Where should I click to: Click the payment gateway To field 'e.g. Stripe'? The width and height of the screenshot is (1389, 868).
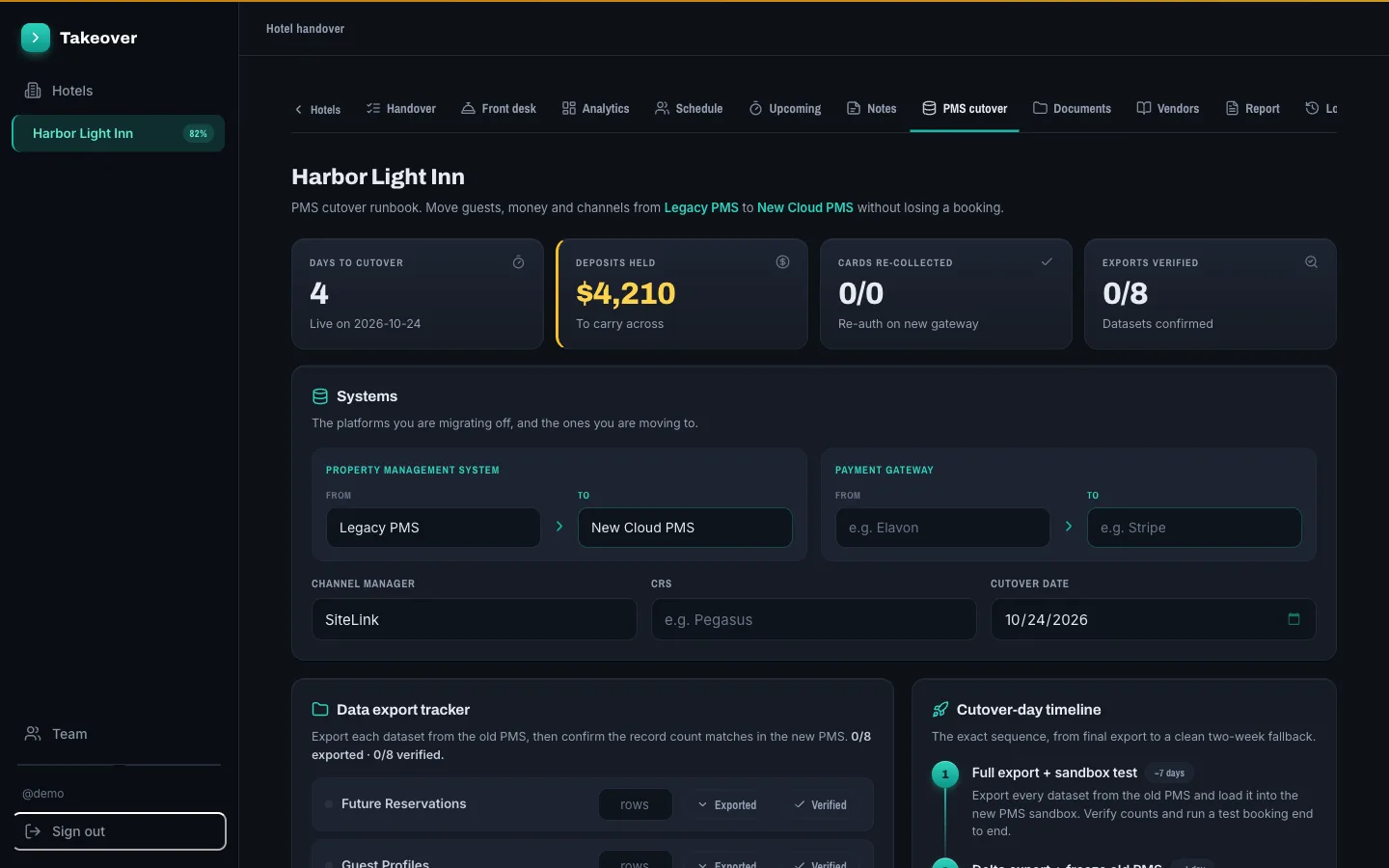pos(1194,528)
